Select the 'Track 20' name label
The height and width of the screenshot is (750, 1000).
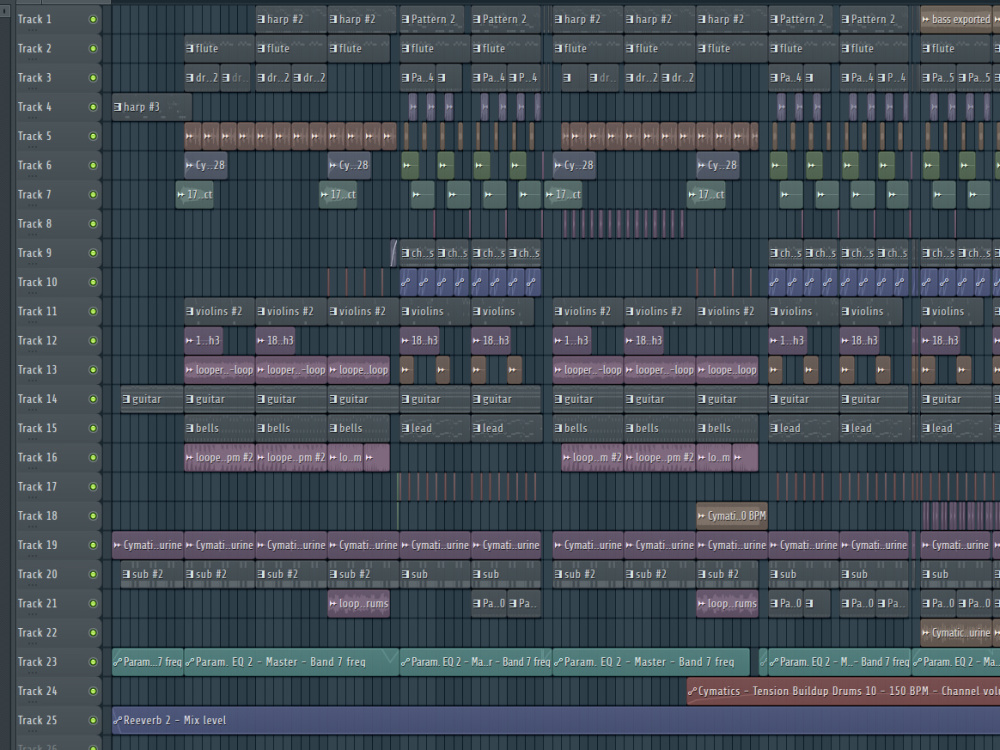click(37, 574)
